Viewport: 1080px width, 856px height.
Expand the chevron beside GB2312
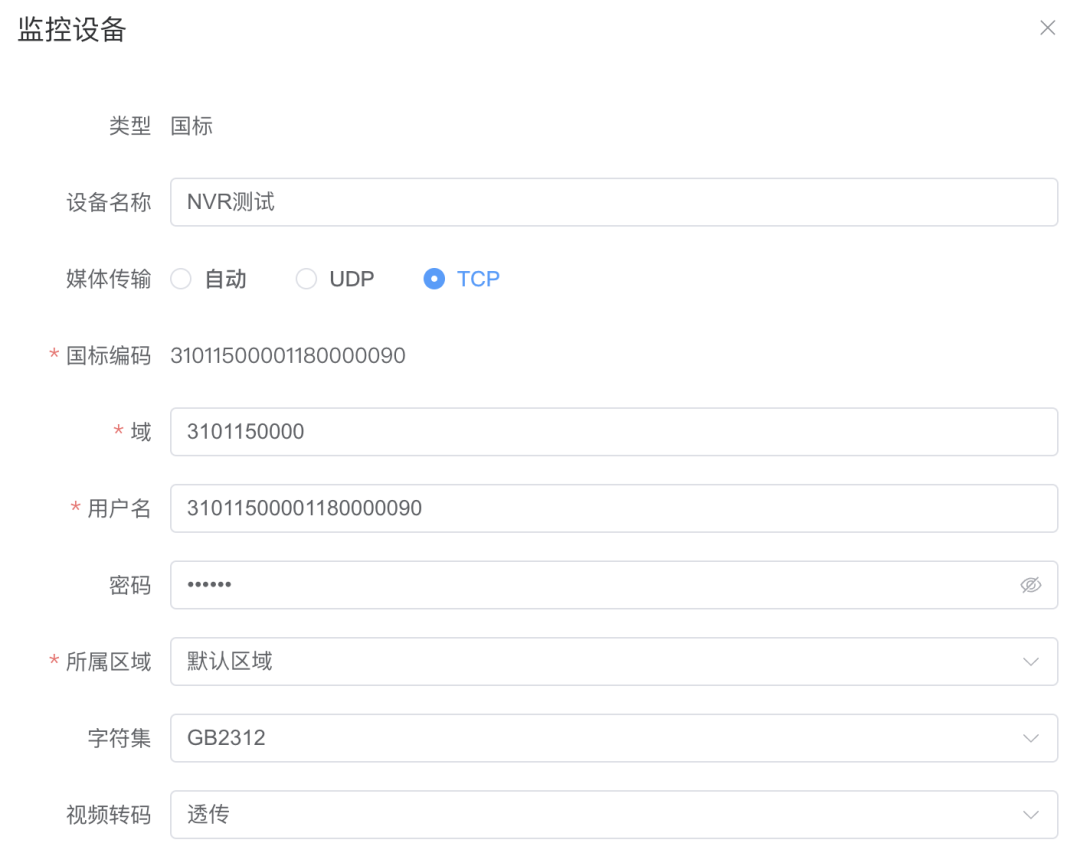tap(1033, 738)
